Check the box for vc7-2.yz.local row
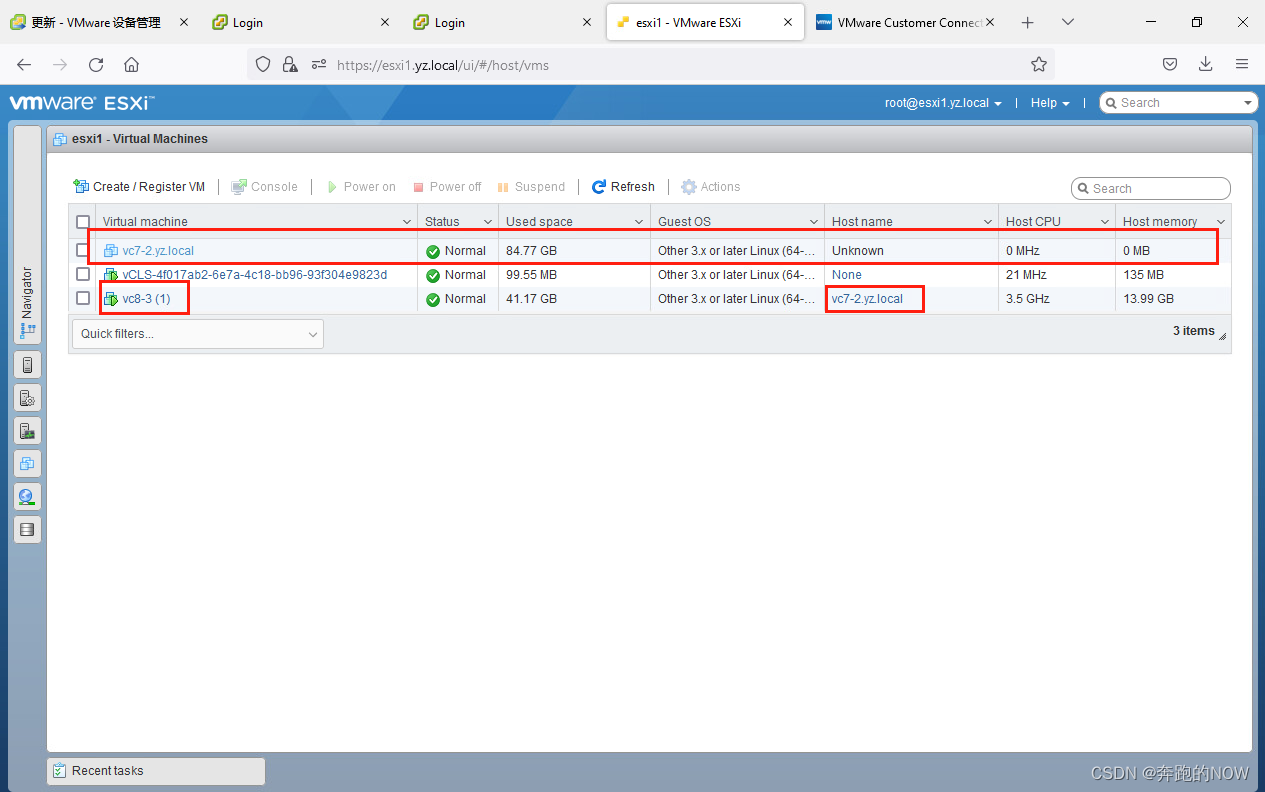 tap(83, 250)
